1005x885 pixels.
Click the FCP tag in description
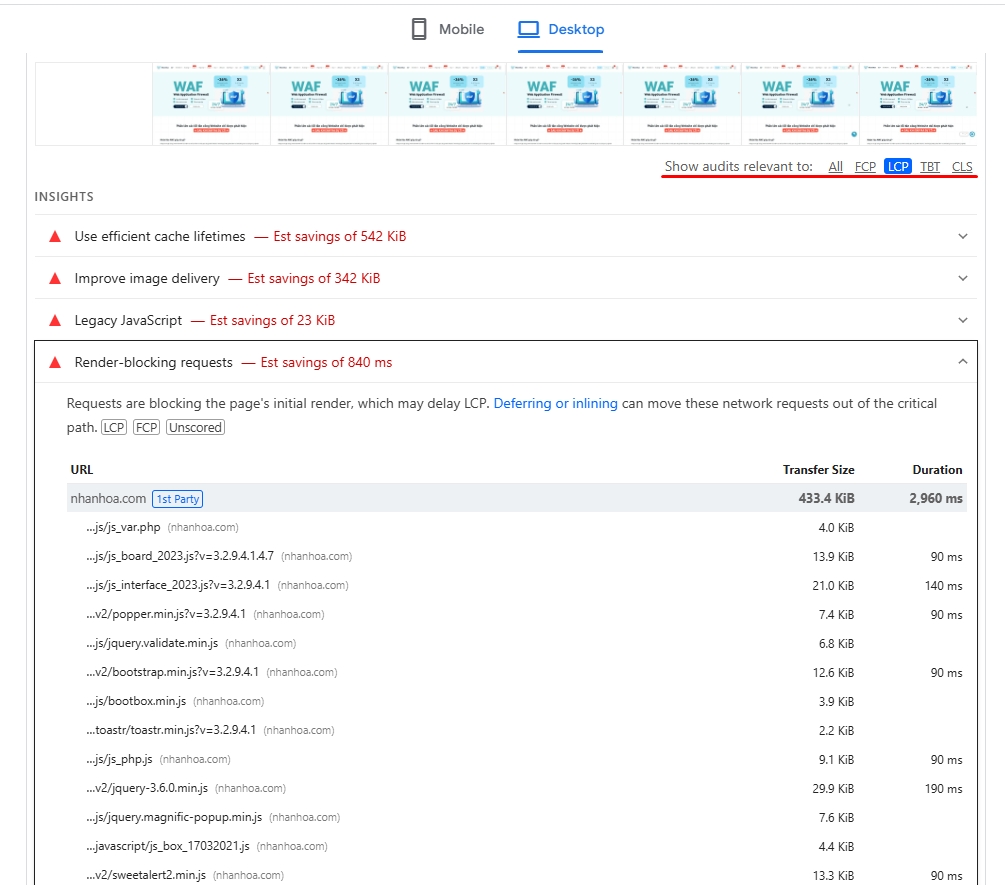point(146,427)
